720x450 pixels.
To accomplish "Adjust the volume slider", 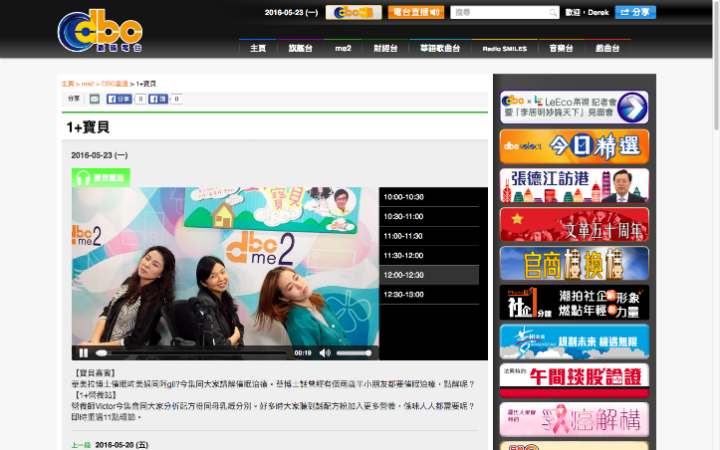I will 354,353.
